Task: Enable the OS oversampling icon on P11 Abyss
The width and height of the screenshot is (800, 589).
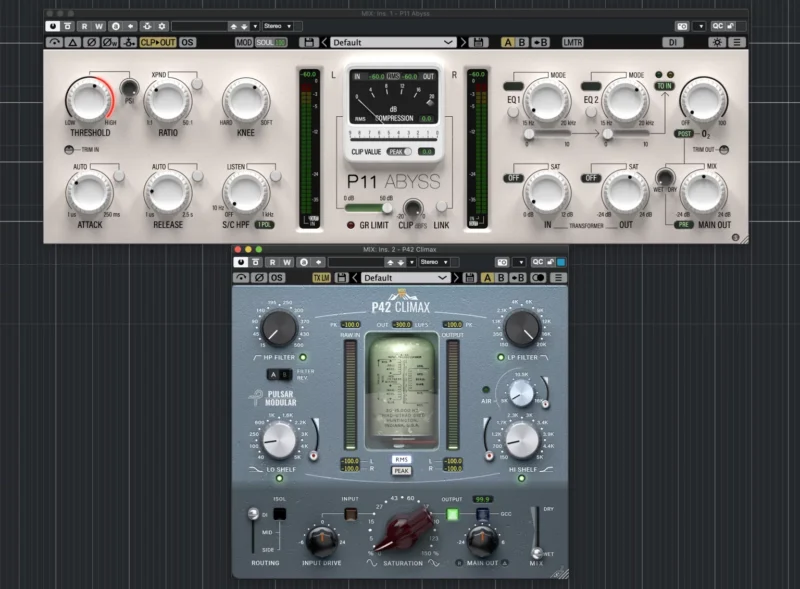Action: click(185, 43)
